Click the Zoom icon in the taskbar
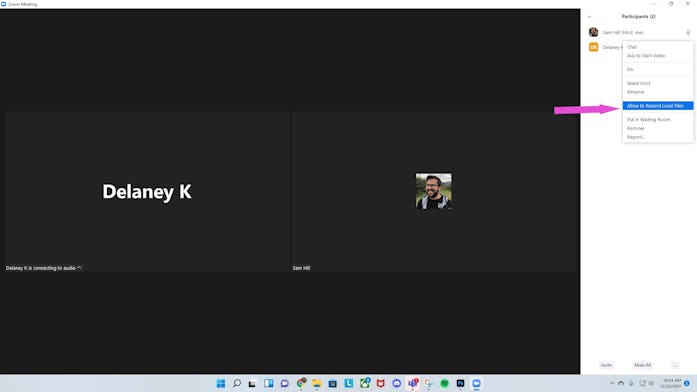 pos(477,384)
